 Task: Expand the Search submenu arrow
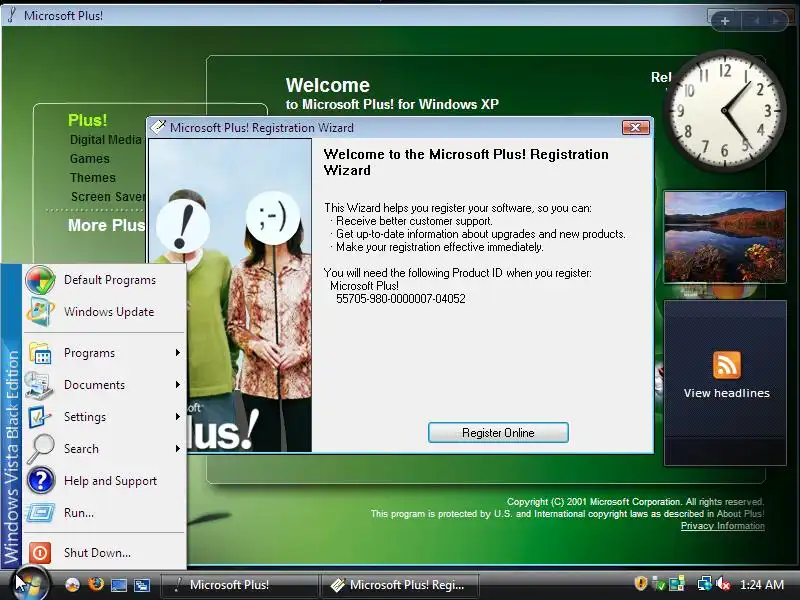[178, 448]
